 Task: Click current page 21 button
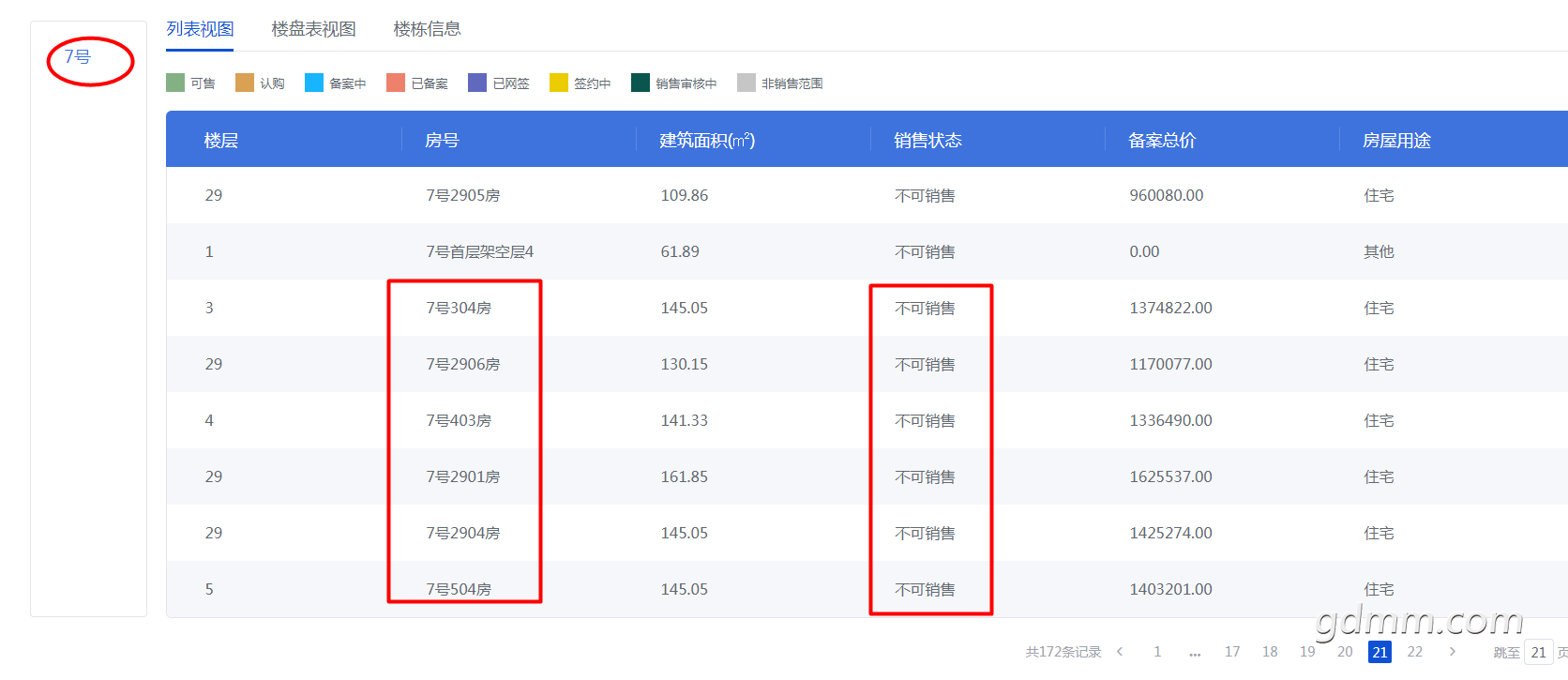(x=1380, y=652)
